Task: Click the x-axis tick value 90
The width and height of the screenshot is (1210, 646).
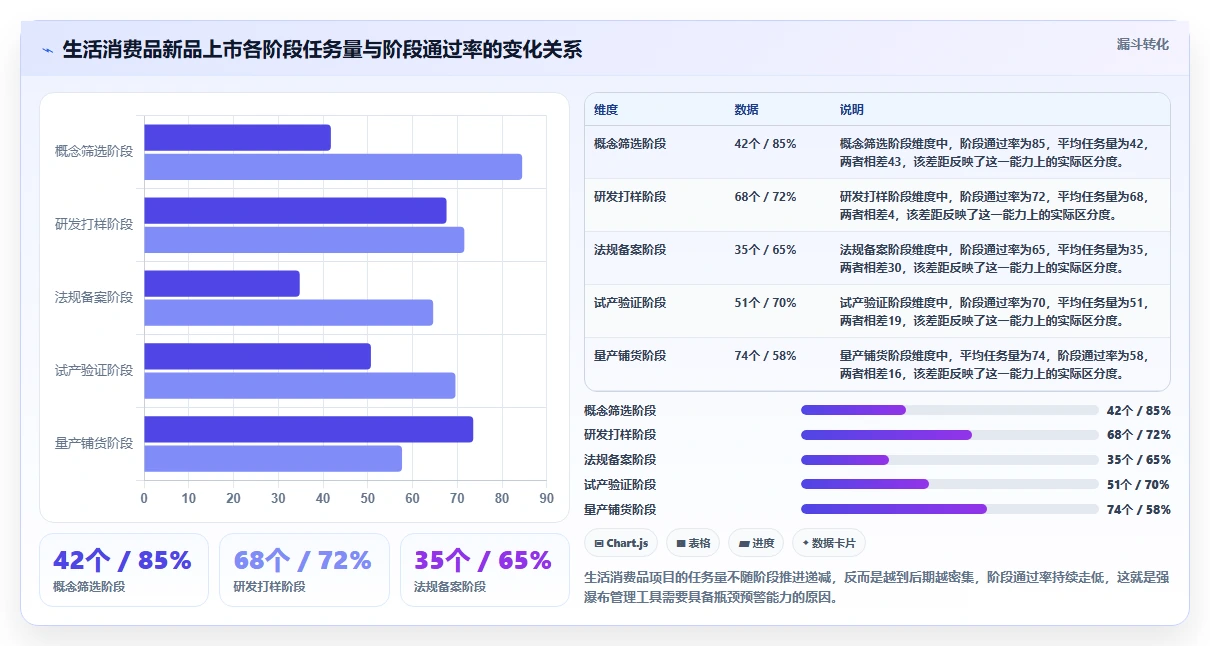Action: [x=546, y=499]
